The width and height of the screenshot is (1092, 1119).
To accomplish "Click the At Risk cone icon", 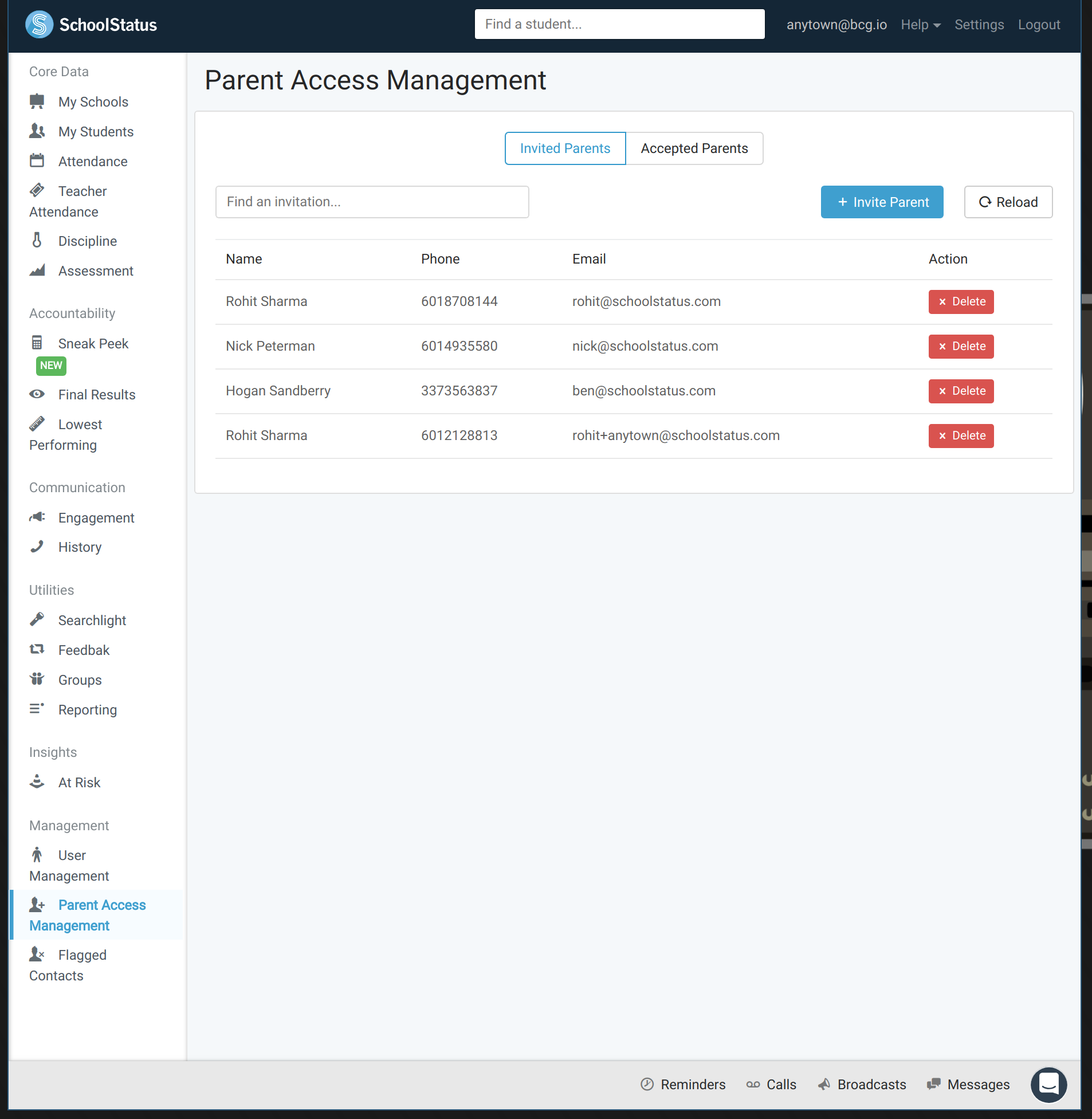I will point(37,782).
